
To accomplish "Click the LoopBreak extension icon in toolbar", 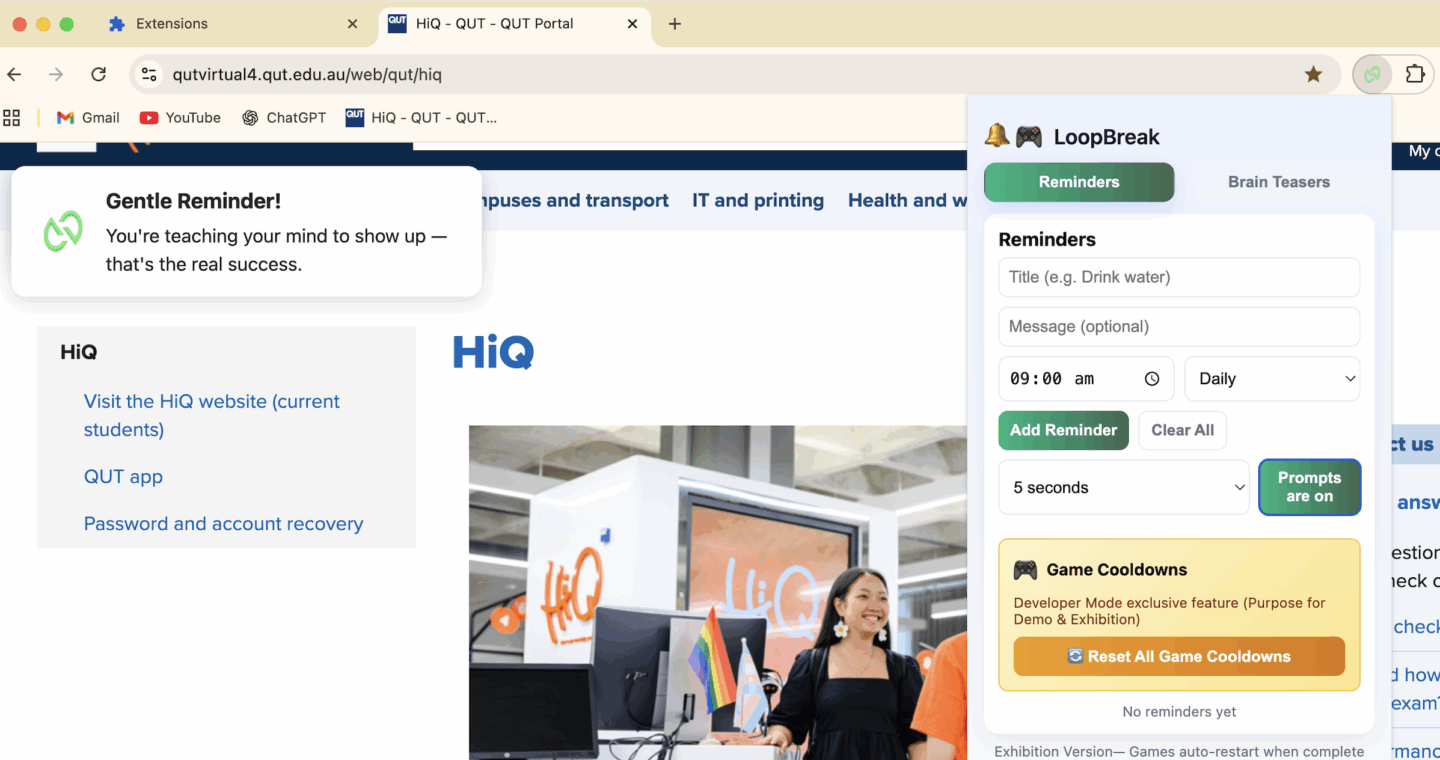I will coord(1372,74).
